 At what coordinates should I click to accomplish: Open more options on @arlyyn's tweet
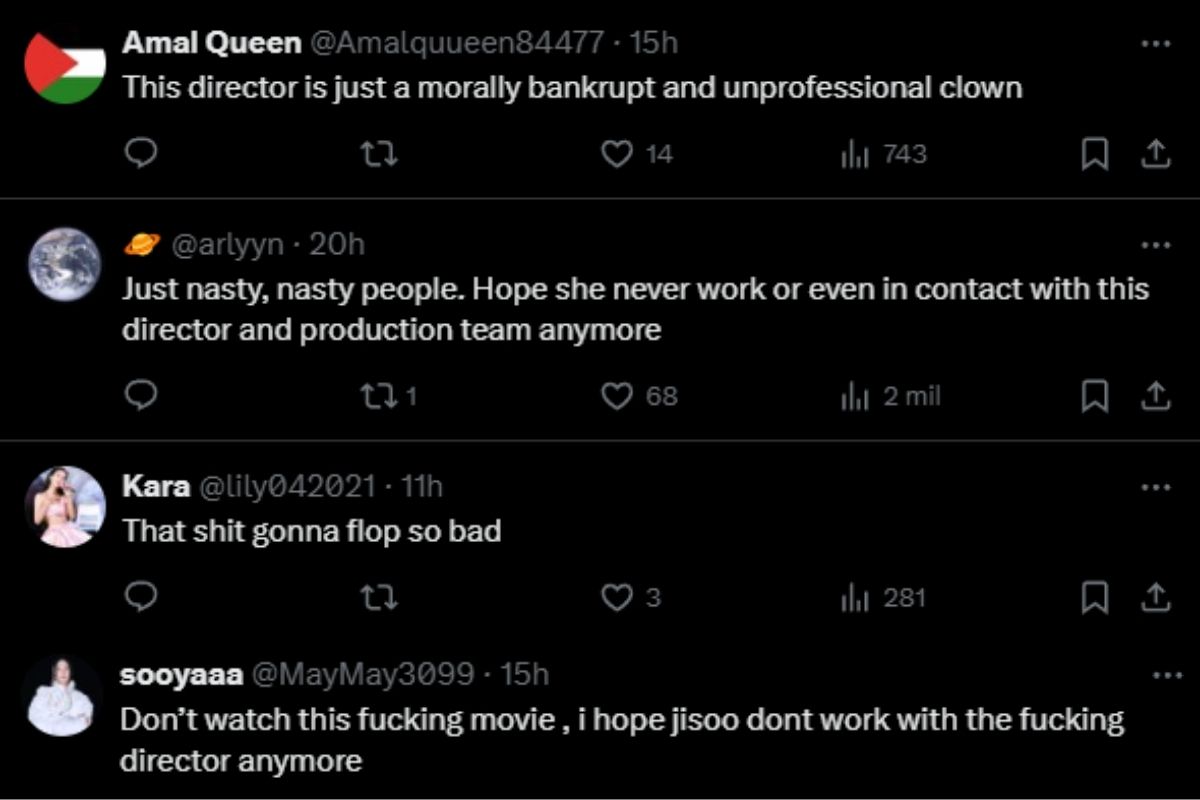tap(1155, 245)
